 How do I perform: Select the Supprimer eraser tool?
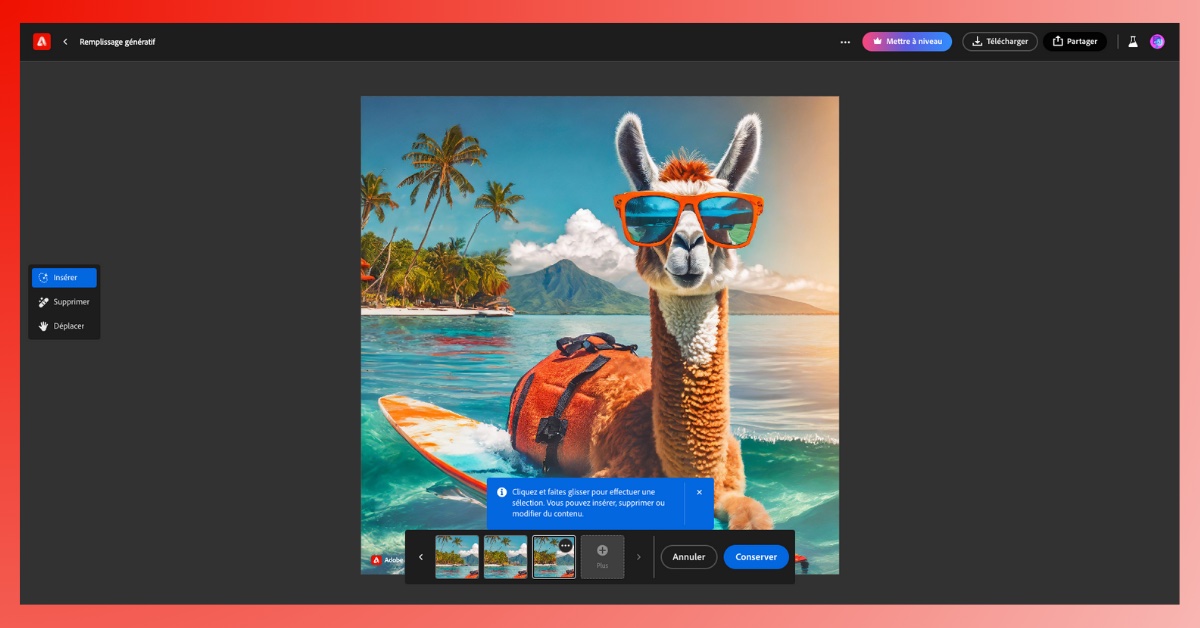[x=64, y=302]
